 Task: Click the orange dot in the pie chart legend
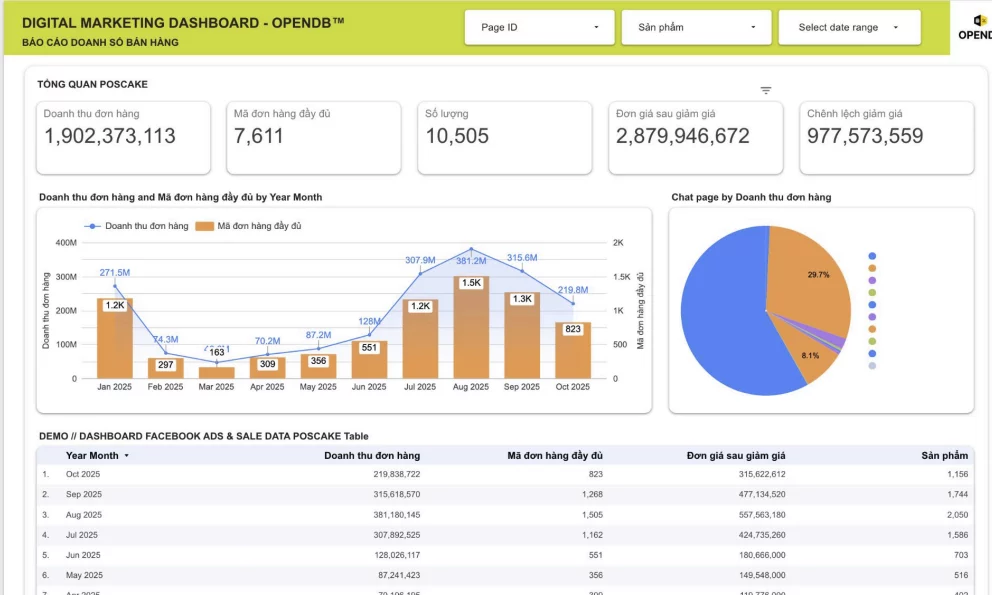(x=872, y=268)
